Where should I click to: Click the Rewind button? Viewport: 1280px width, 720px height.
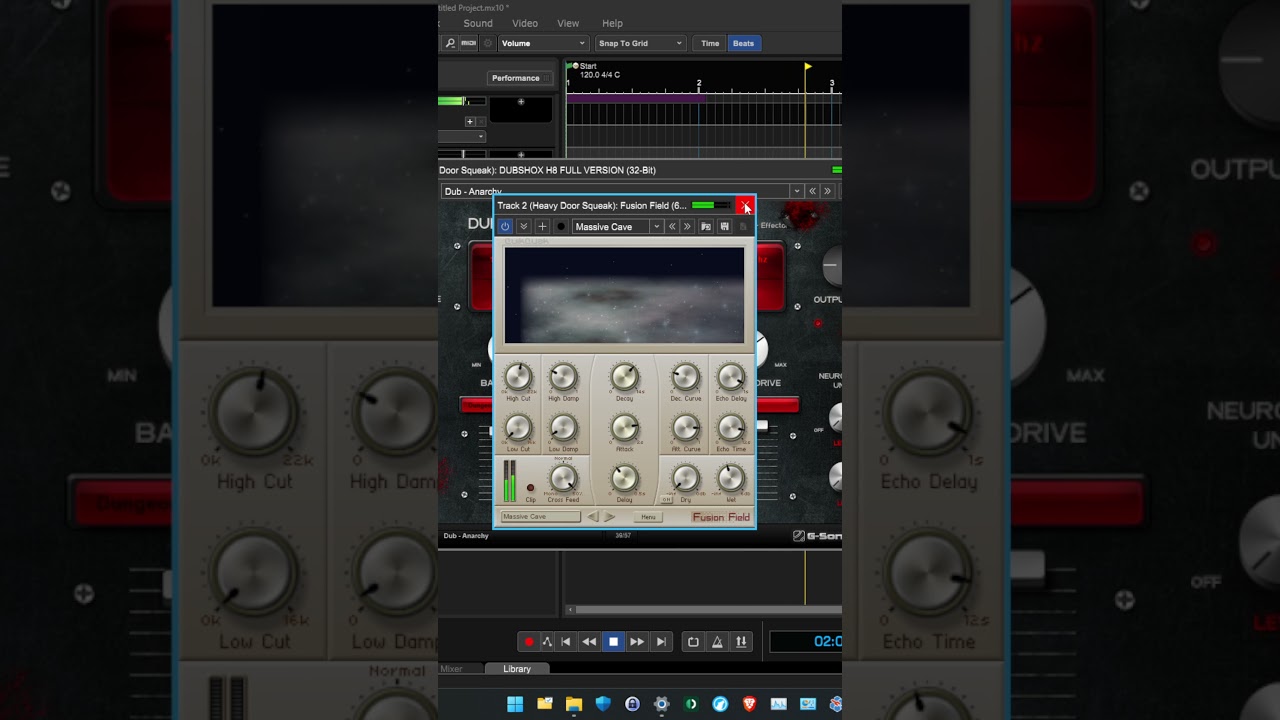click(x=589, y=642)
